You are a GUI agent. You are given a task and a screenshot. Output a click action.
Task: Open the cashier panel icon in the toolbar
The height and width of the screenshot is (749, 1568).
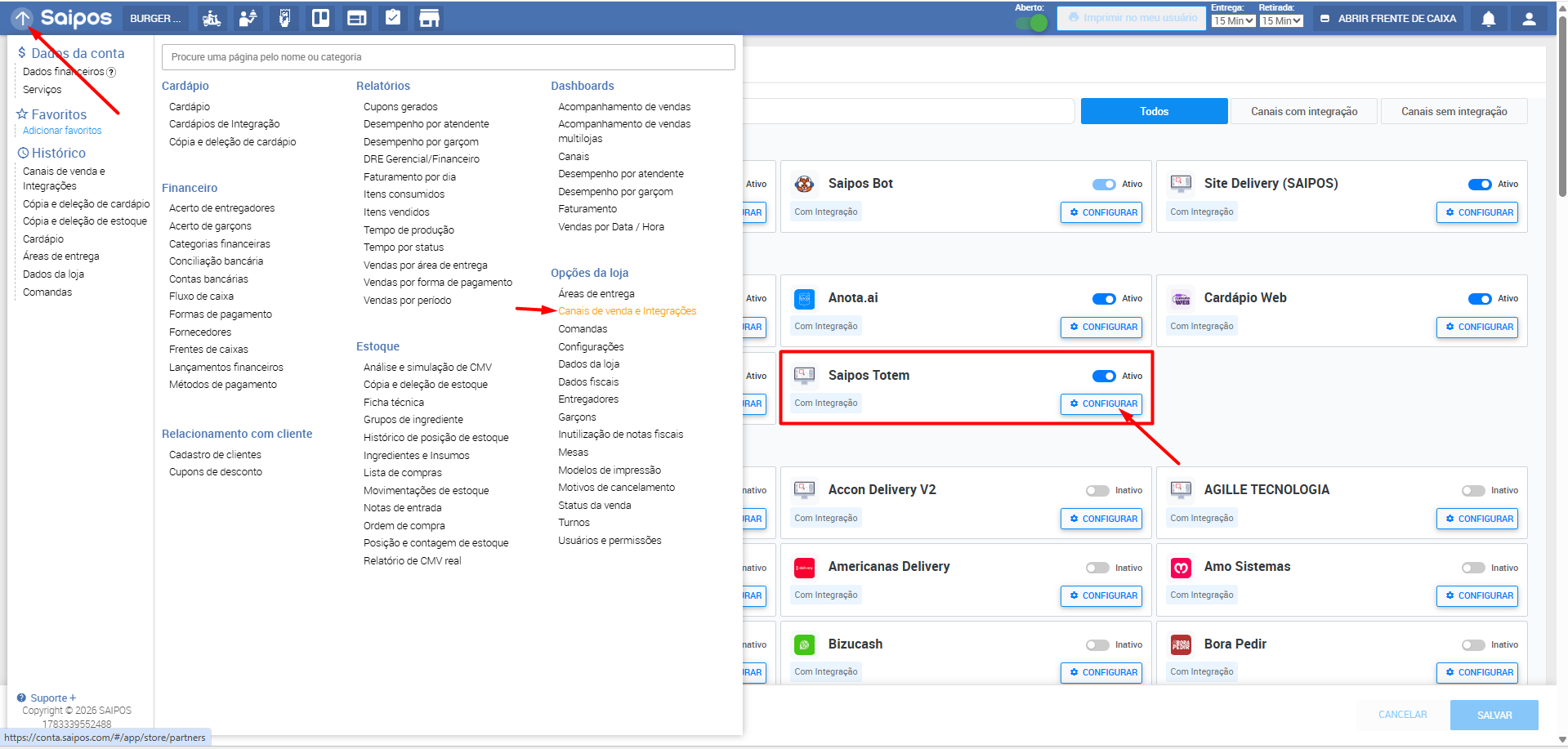point(356,18)
